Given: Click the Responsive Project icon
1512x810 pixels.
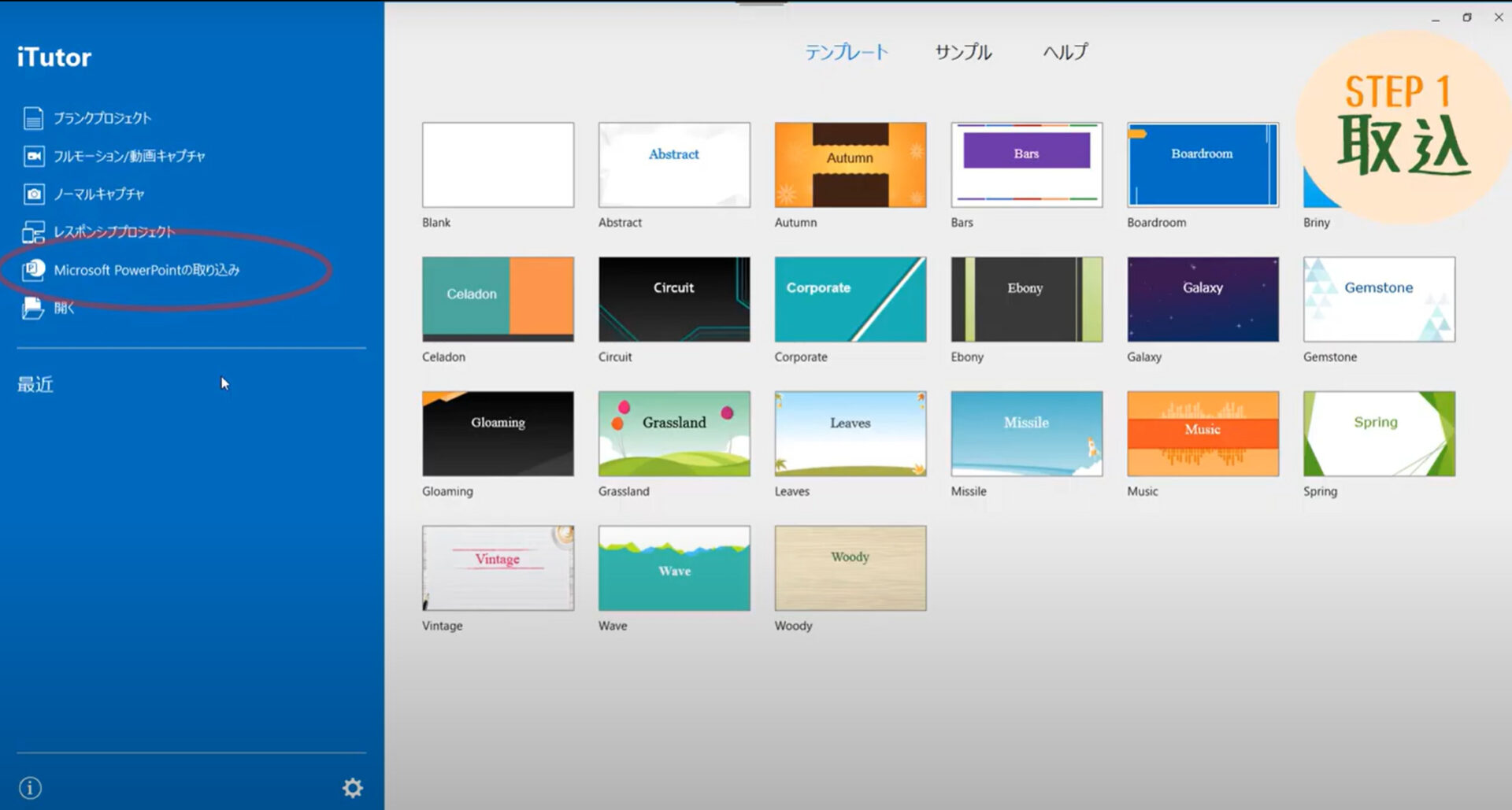Looking at the screenshot, I should pos(33,232).
